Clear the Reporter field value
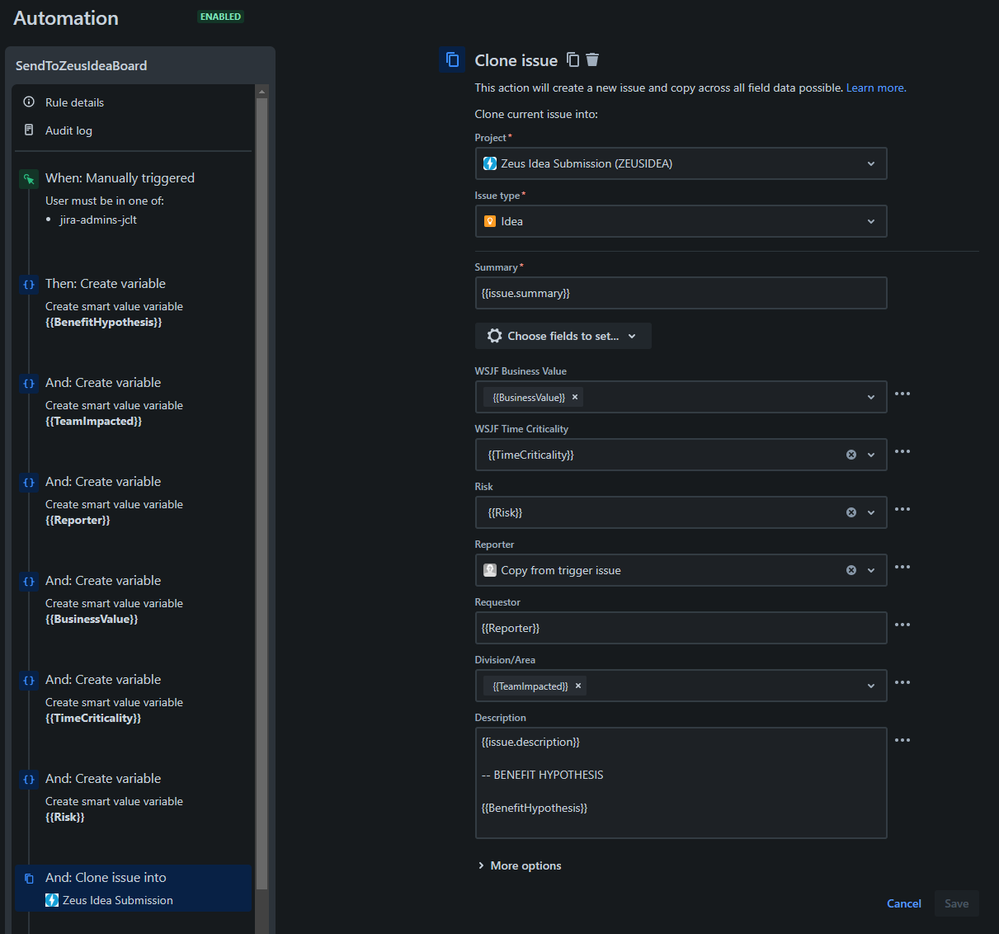999x934 pixels. tap(851, 570)
